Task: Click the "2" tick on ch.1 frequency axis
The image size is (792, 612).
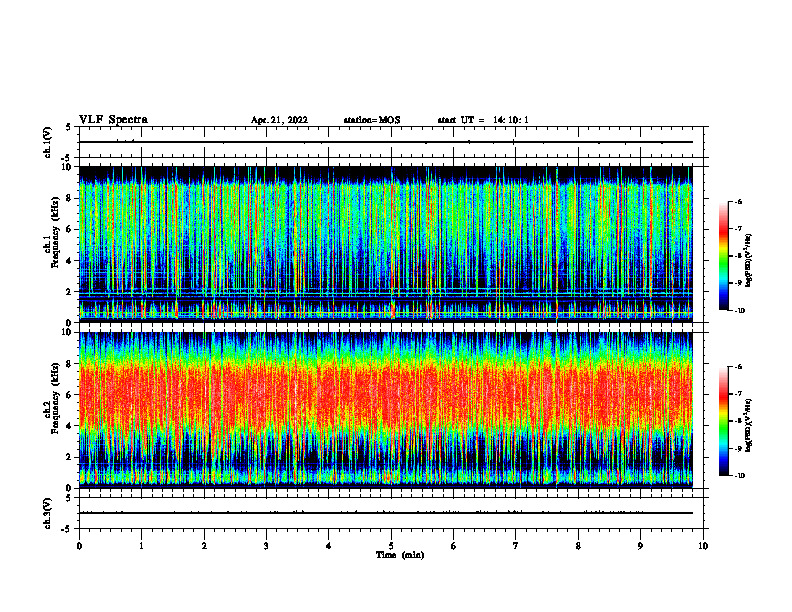Action: [x=69, y=292]
